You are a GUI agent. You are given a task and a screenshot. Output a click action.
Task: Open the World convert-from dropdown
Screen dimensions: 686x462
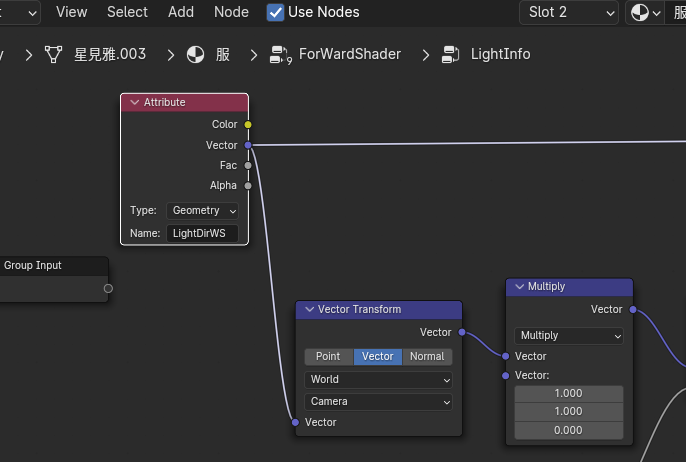coord(379,380)
